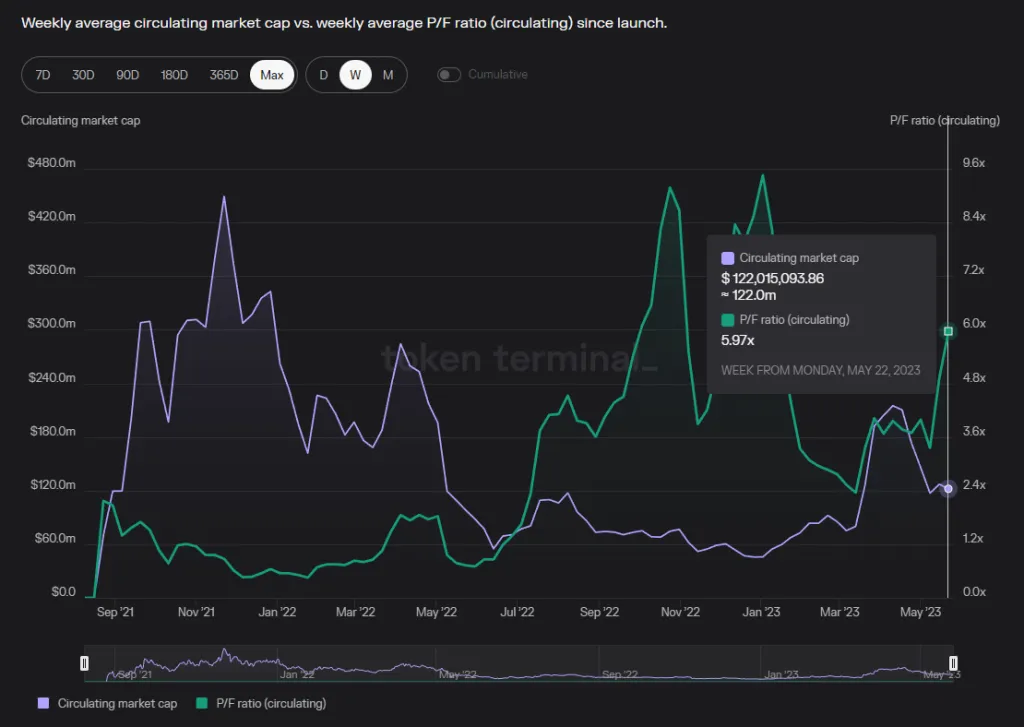Select the Max time range
The width and height of the screenshot is (1024, 727).
coord(271,74)
